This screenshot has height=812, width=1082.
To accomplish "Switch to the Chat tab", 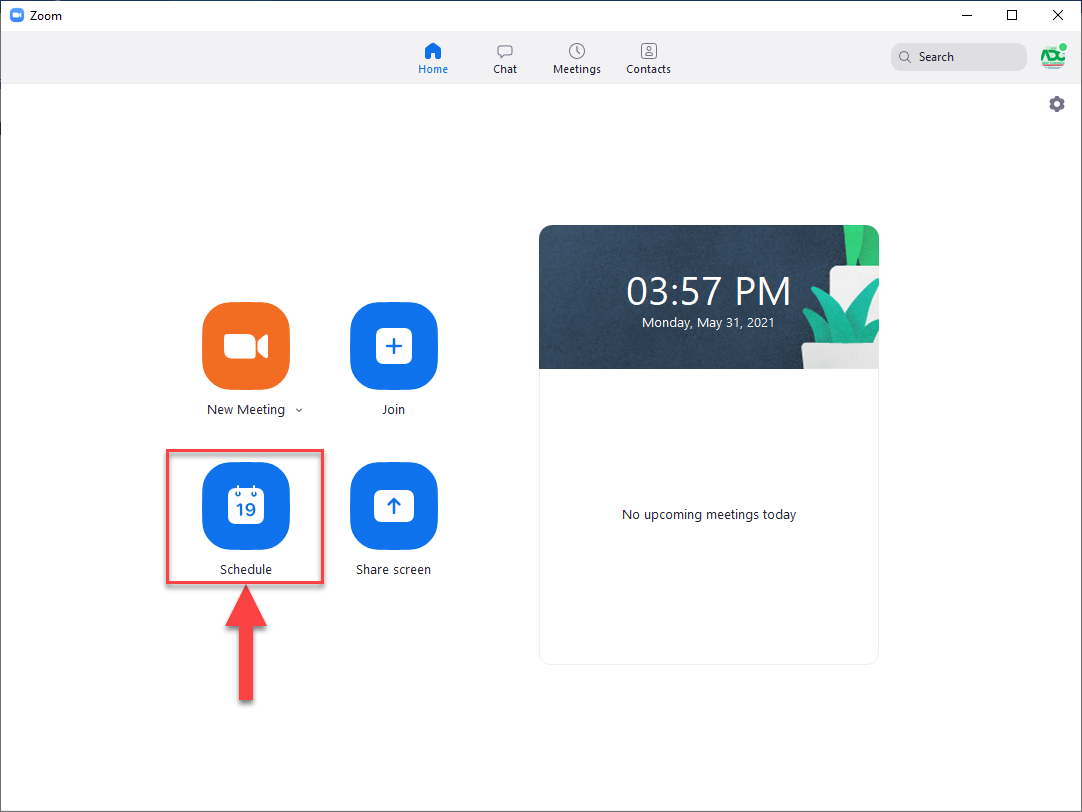I will click(x=505, y=58).
